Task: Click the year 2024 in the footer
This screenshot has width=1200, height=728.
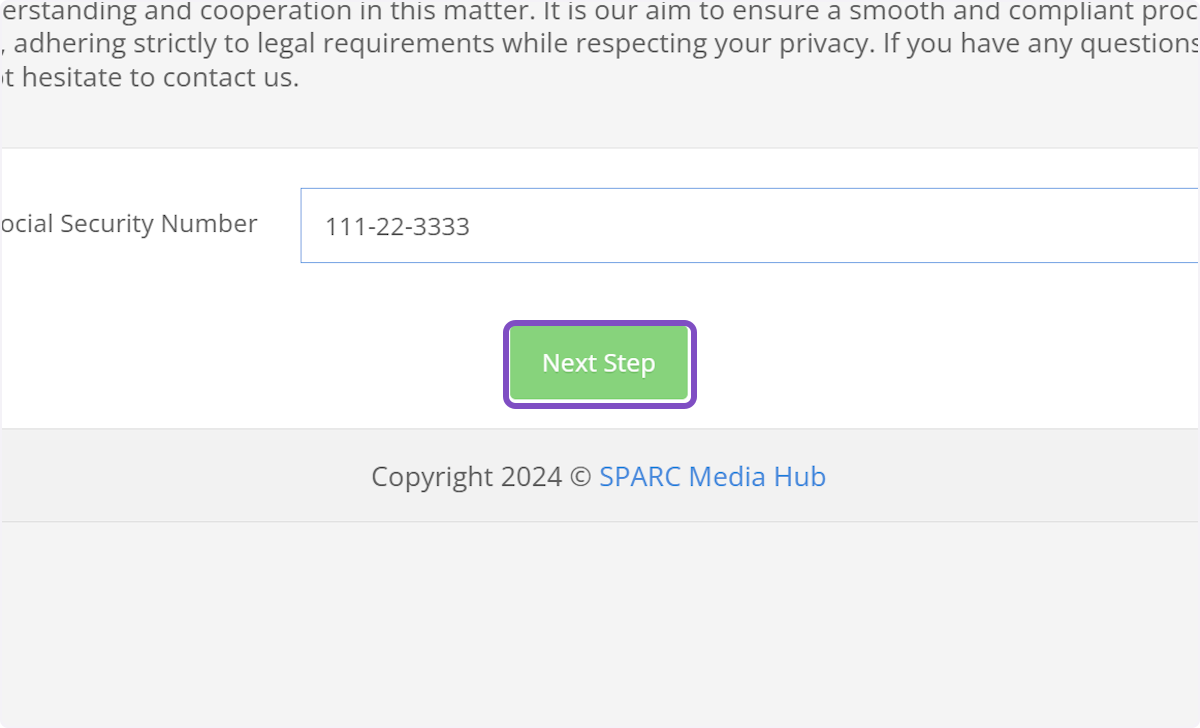Action: click(x=531, y=477)
